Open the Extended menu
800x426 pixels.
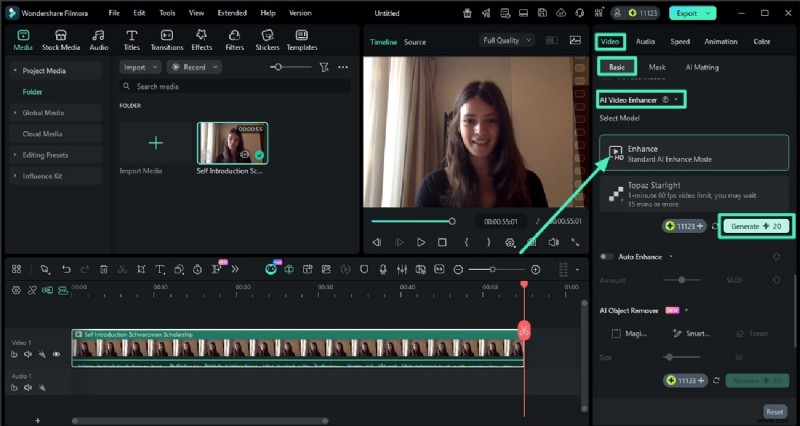tap(232, 13)
